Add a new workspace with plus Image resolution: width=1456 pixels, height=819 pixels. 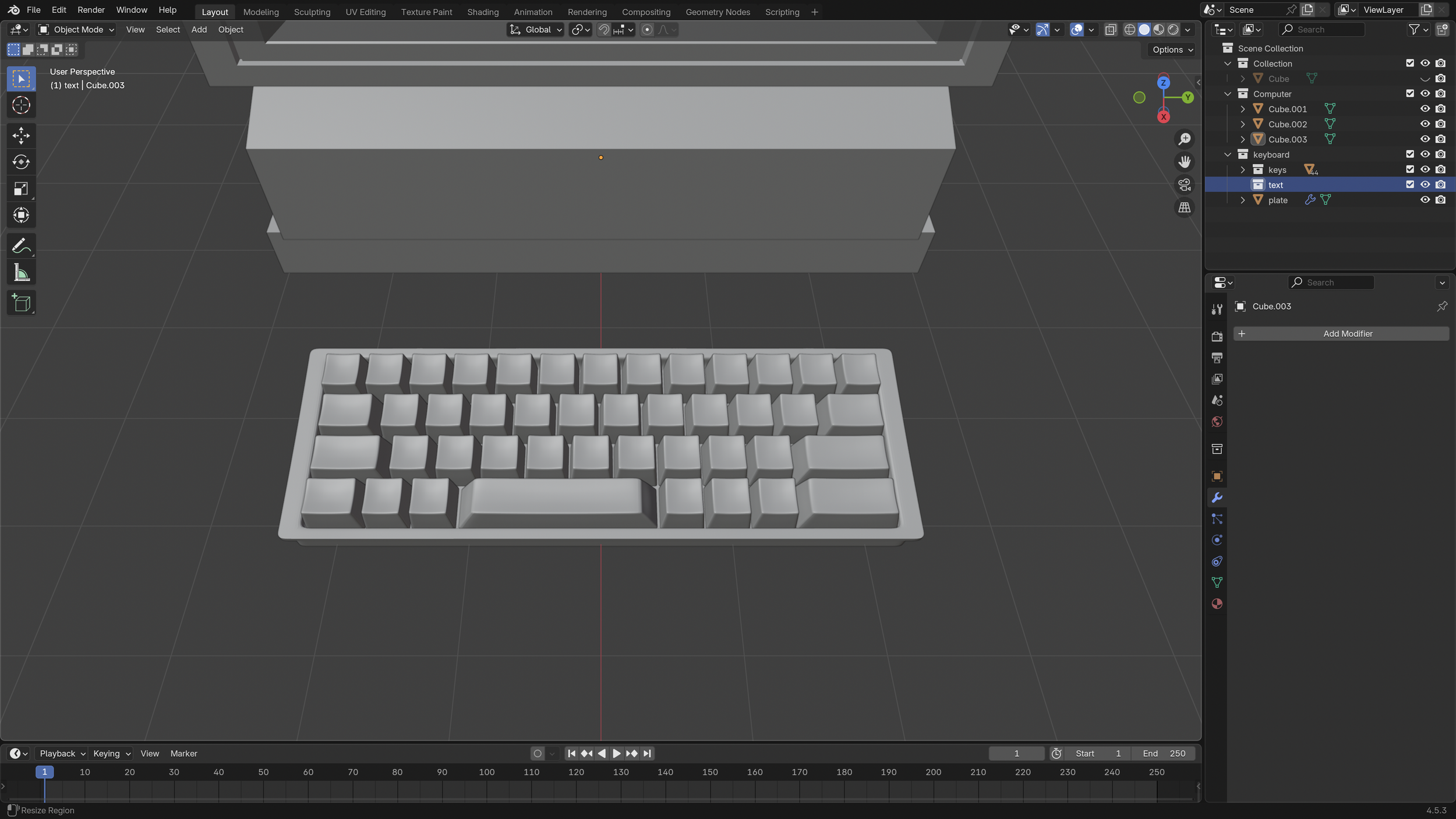coord(814,12)
